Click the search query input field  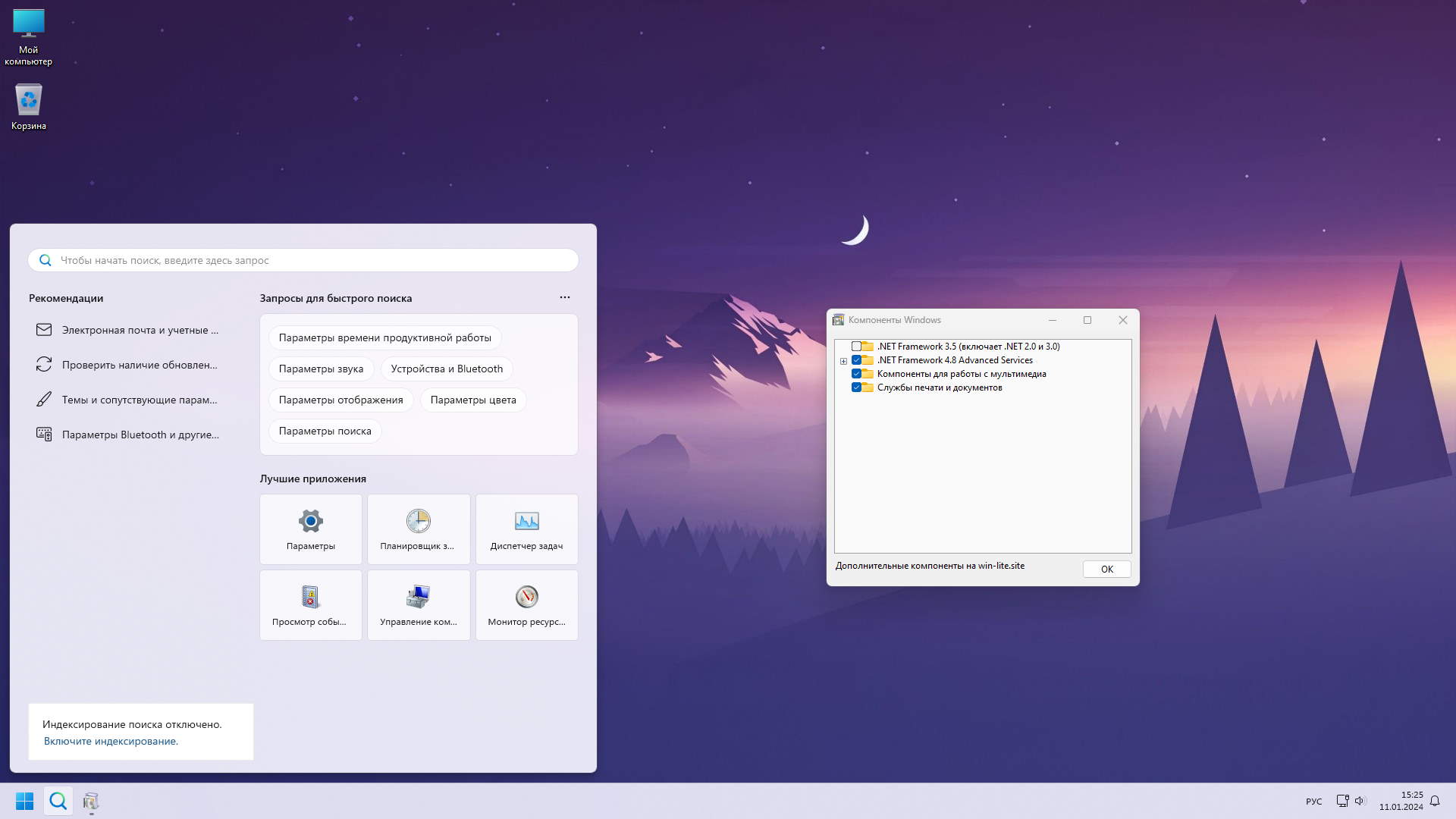[x=303, y=260]
